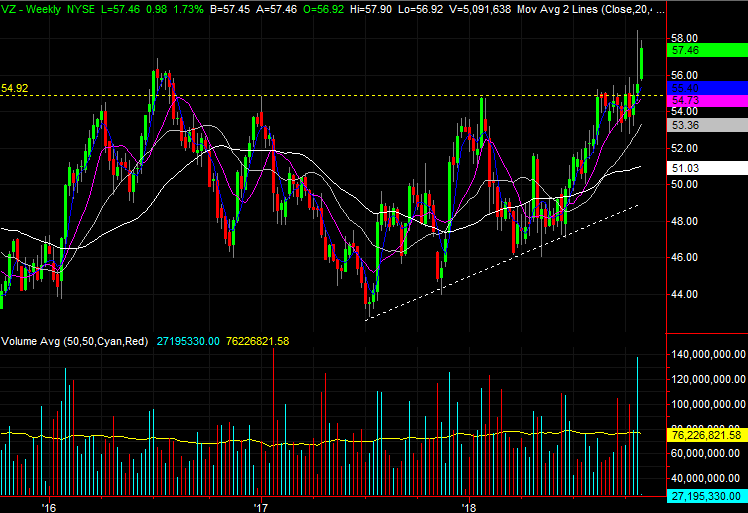Click the yellow 76226821.58 average value
The width and height of the screenshot is (748, 513).
tap(258, 341)
